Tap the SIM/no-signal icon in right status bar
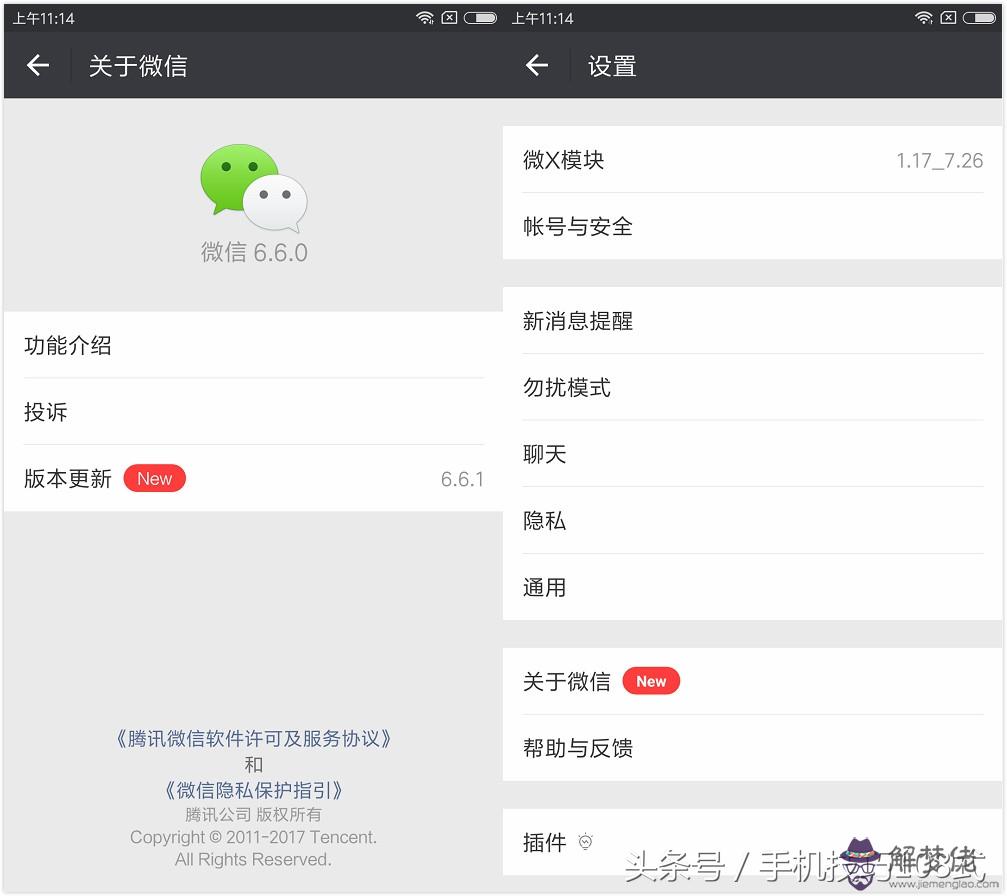The image size is (1007, 896). tap(949, 17)
